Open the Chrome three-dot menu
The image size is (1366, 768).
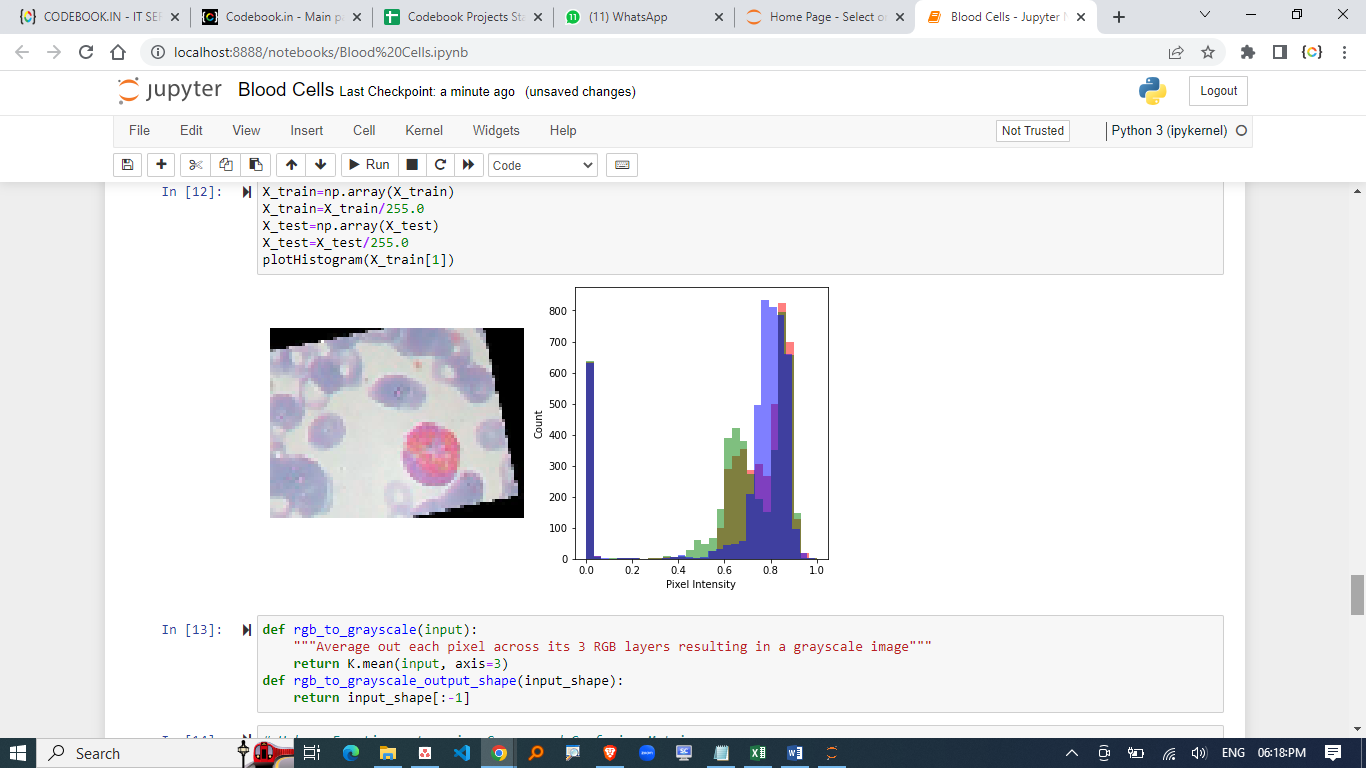point(1346,52)
